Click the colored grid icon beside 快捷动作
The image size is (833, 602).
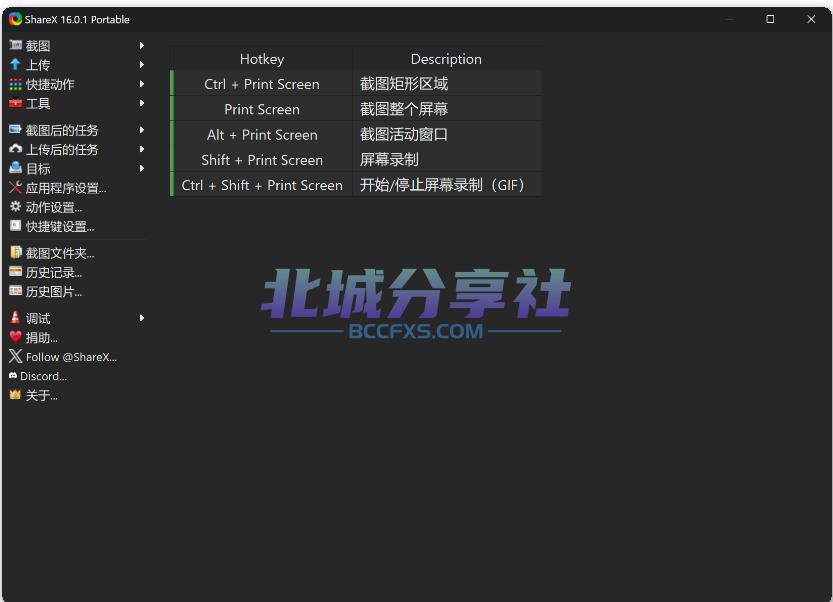coord(15,84)
